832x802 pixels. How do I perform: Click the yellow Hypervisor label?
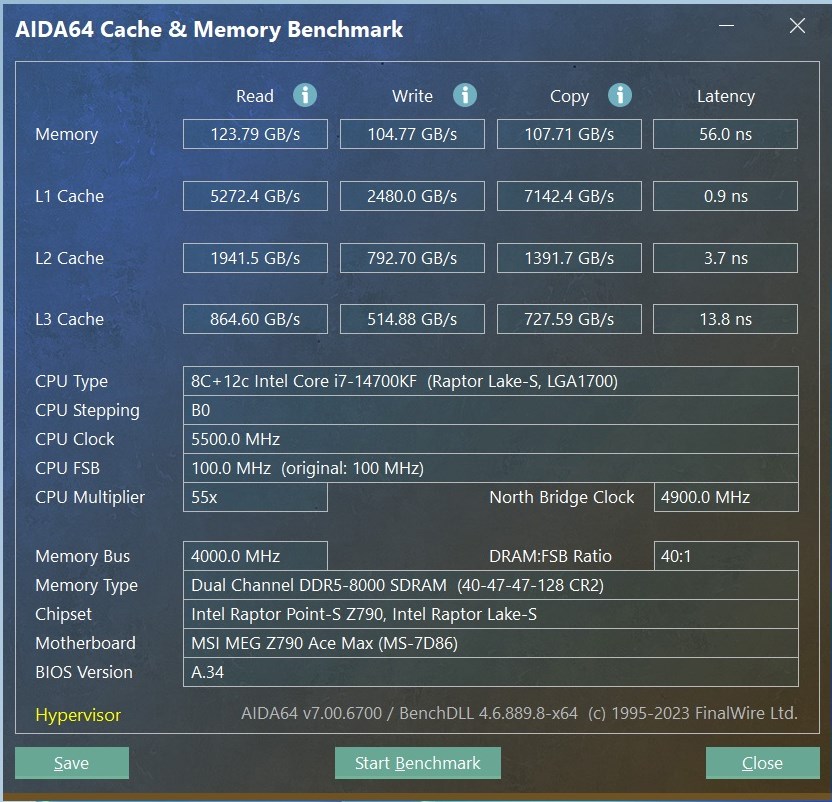pos(78,715)
